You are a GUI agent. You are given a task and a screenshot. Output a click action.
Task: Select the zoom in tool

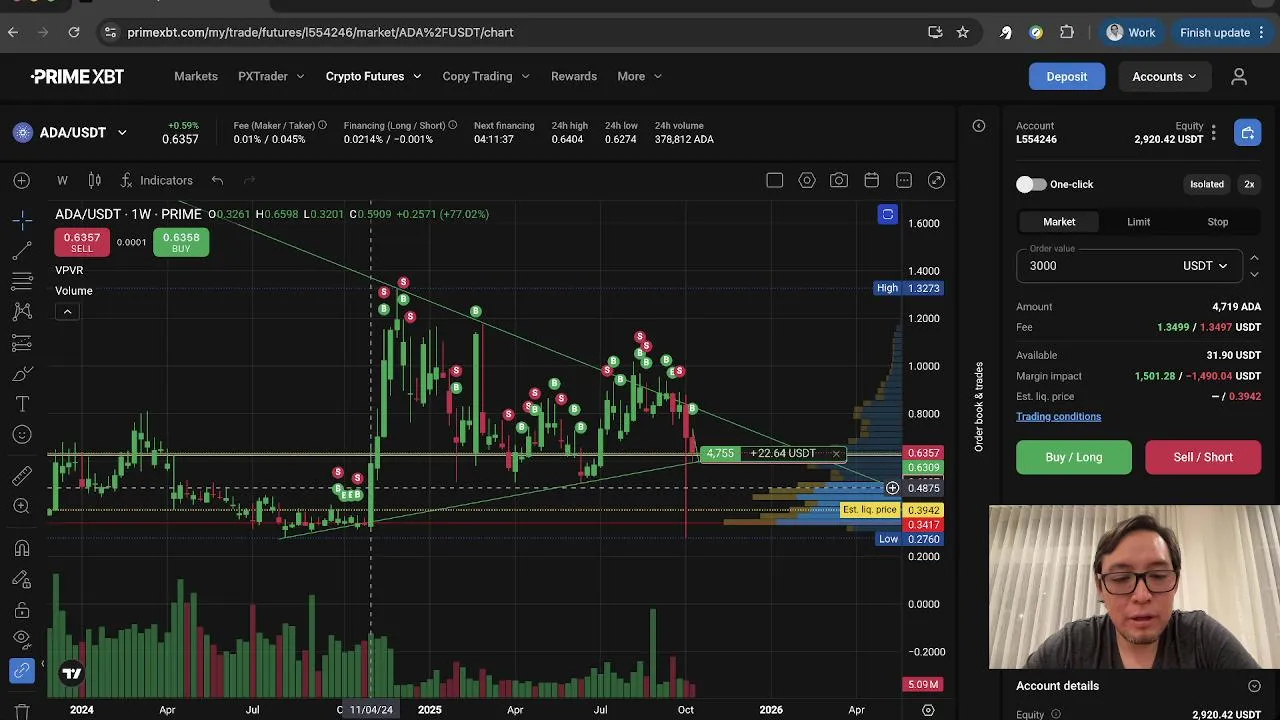[22, 507]
